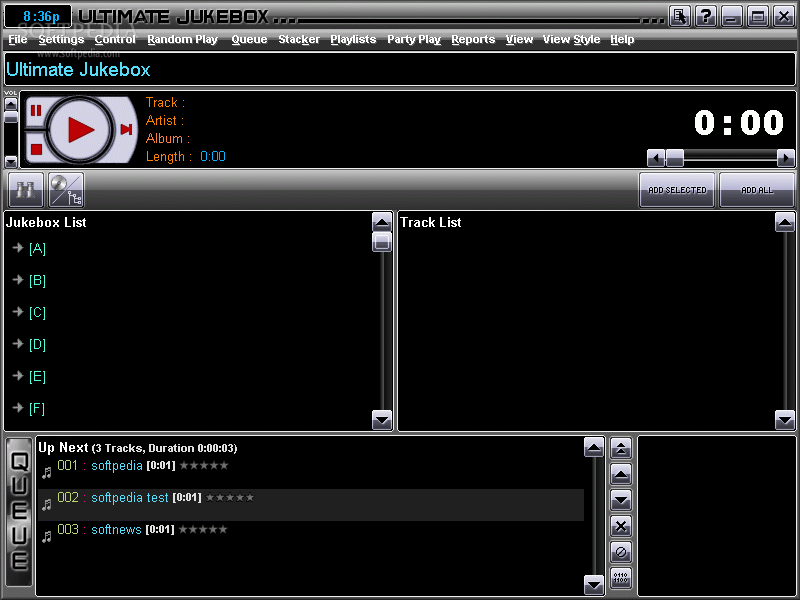The image size is (800, 600).
Task: Open the Playlists menu
Action: 353,39
